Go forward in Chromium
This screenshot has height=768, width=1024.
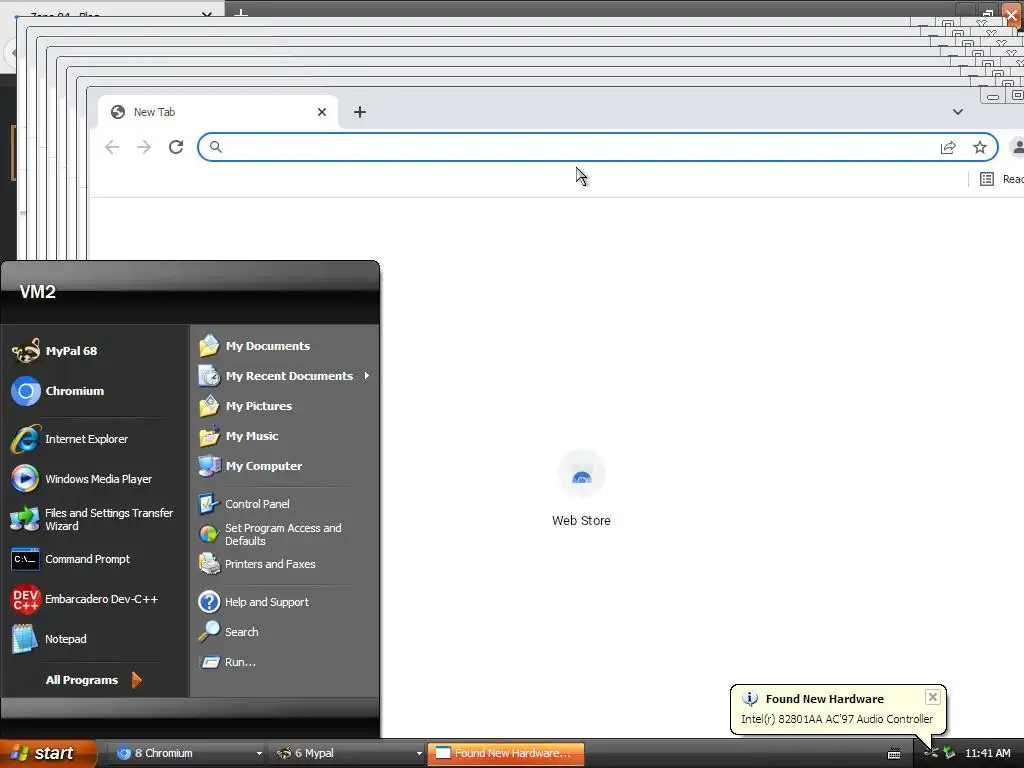[144, 147]
